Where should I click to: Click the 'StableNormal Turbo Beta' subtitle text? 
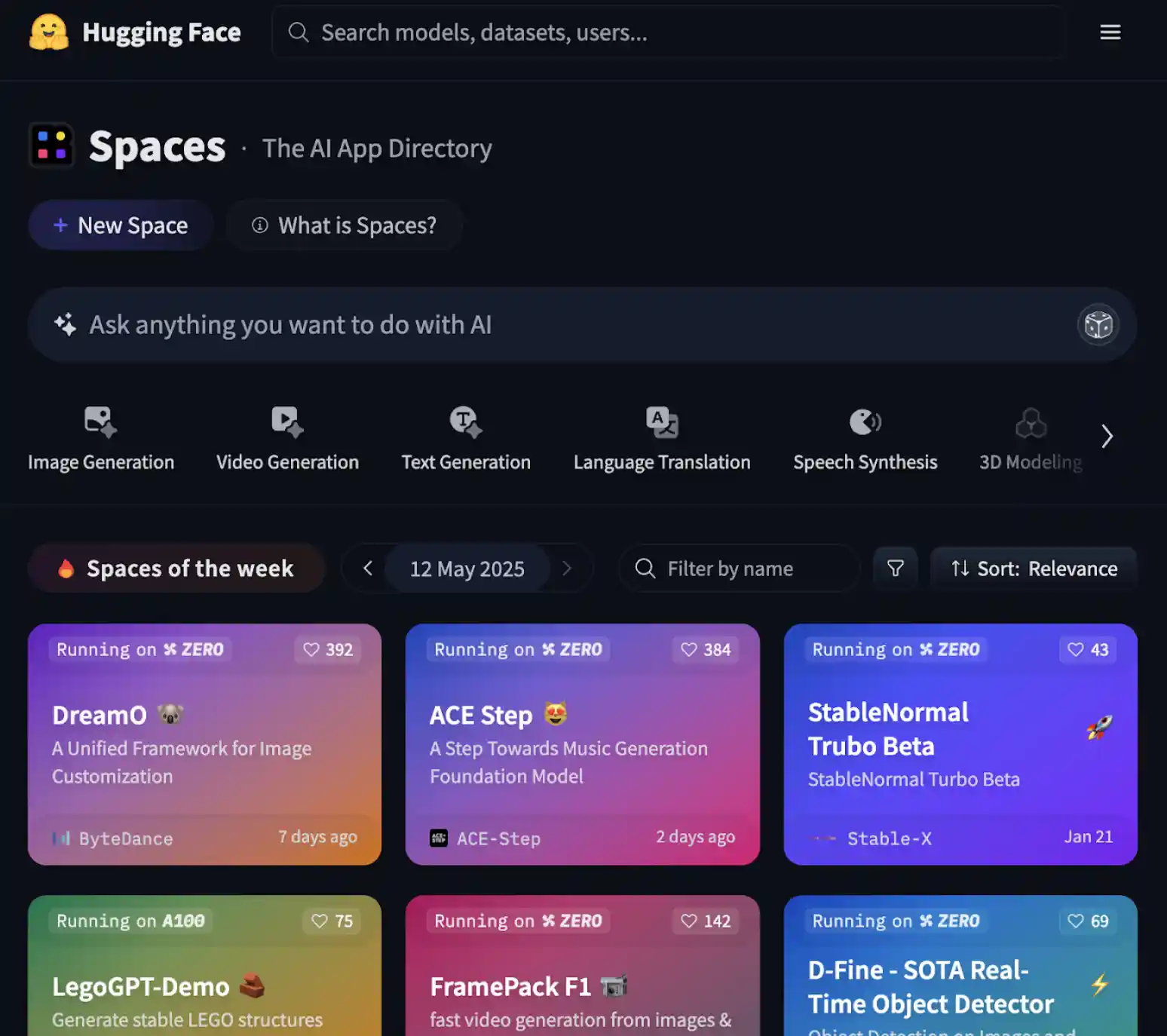coord(914,779)
